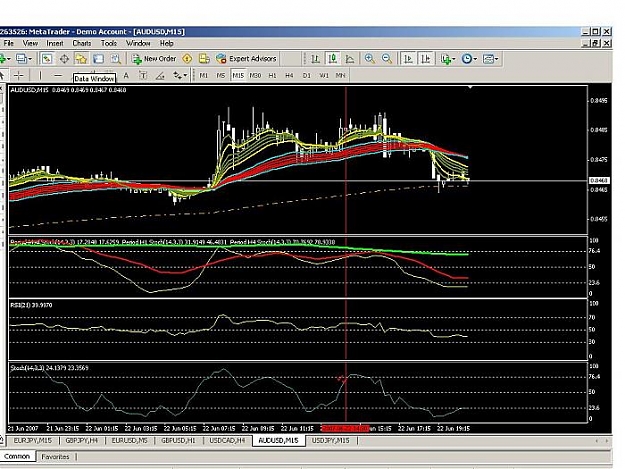
Task: Open the Periods clock dropdown
Action: point(469,59)
